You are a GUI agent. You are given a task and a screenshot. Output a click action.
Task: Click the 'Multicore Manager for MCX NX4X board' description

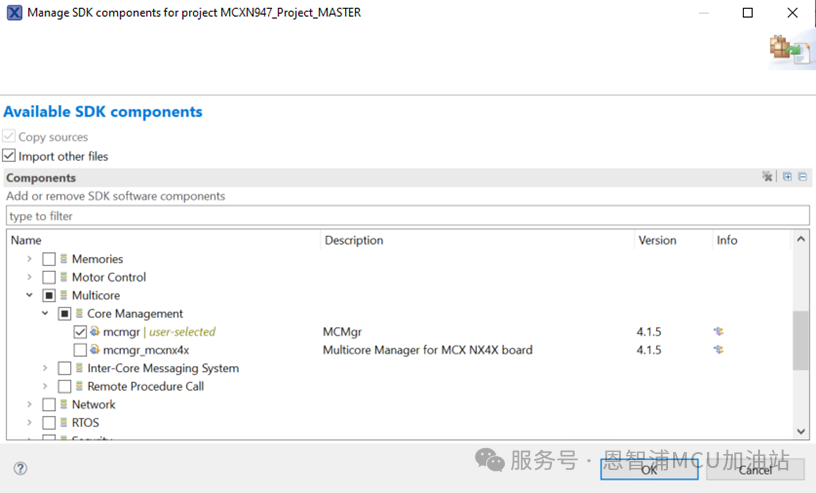pyautogui.click(x=427, y=350)
